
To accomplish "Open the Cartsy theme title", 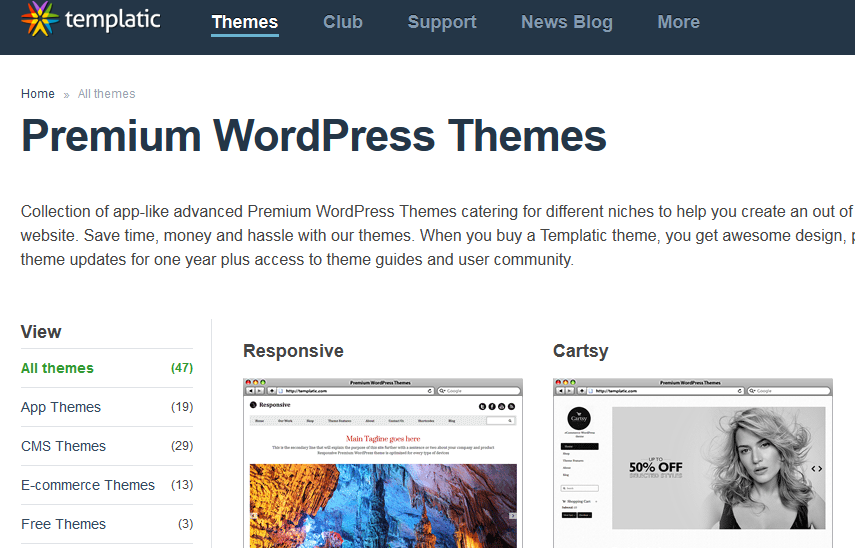I will pyautogui.click(x=580, y=351).
